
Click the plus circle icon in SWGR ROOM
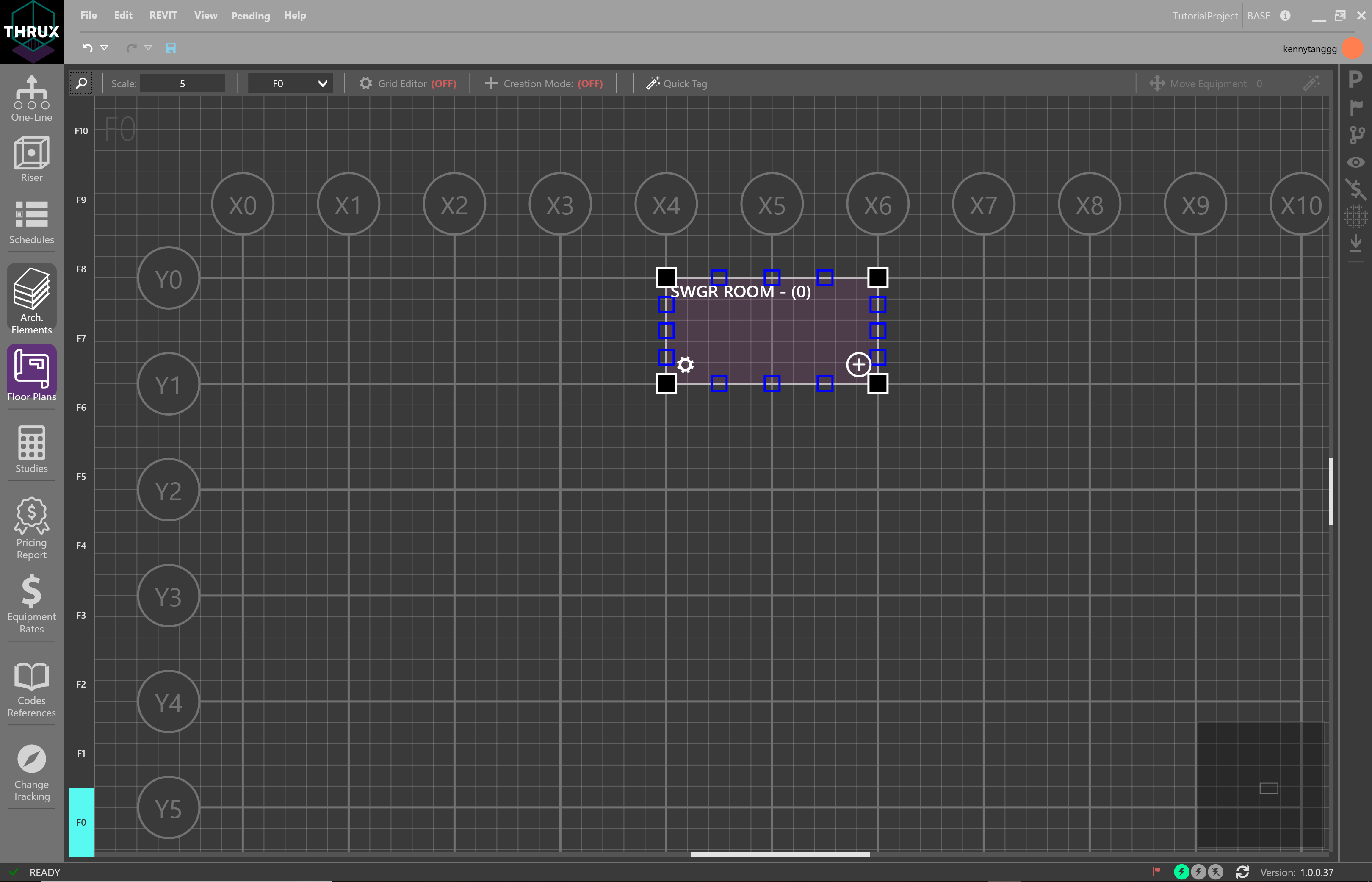(858, 364)
